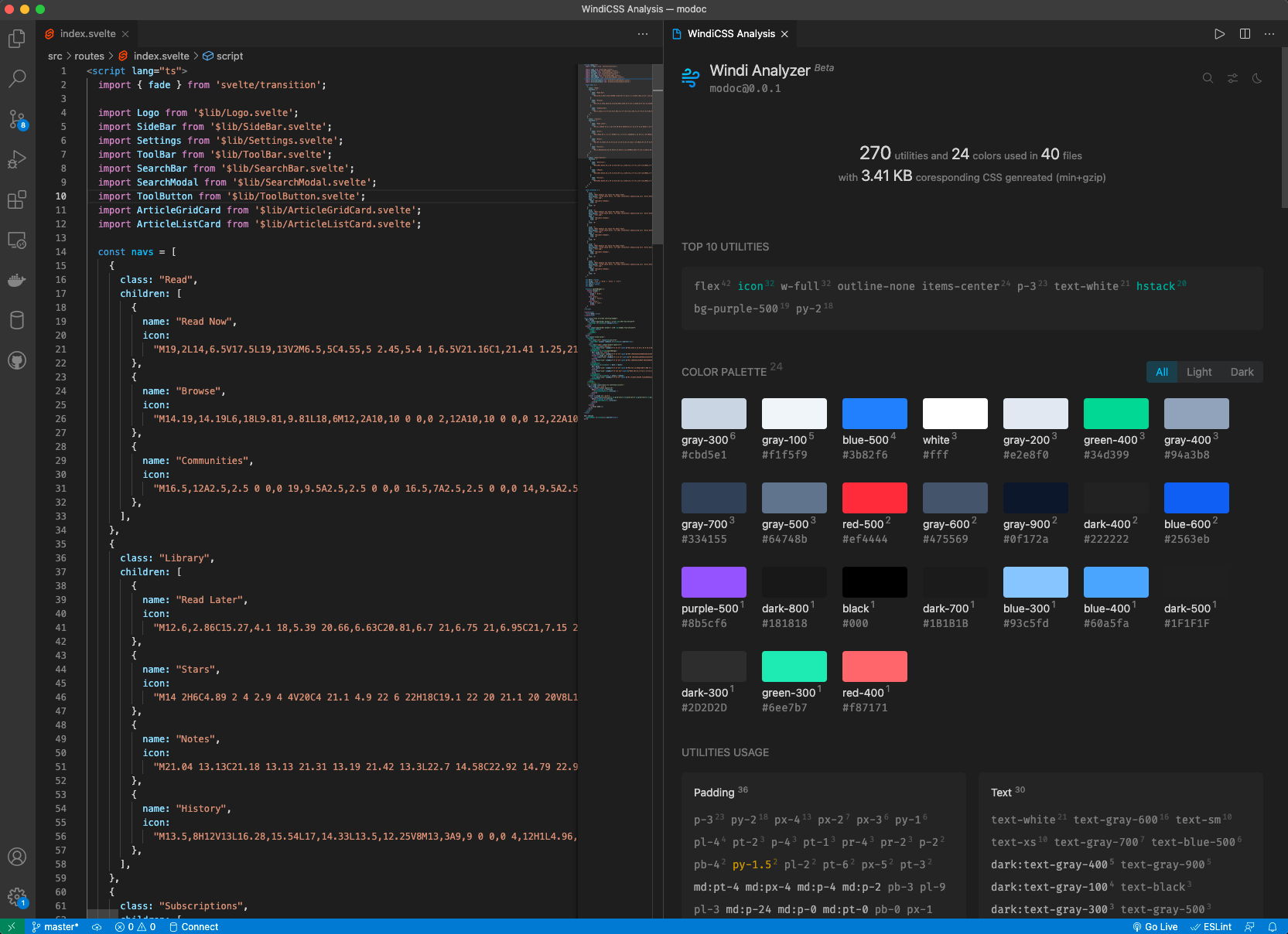This screenshot has height=934, width=1288.
Task: Select the red-500 color swatch
Action: (x=875, y=498)
